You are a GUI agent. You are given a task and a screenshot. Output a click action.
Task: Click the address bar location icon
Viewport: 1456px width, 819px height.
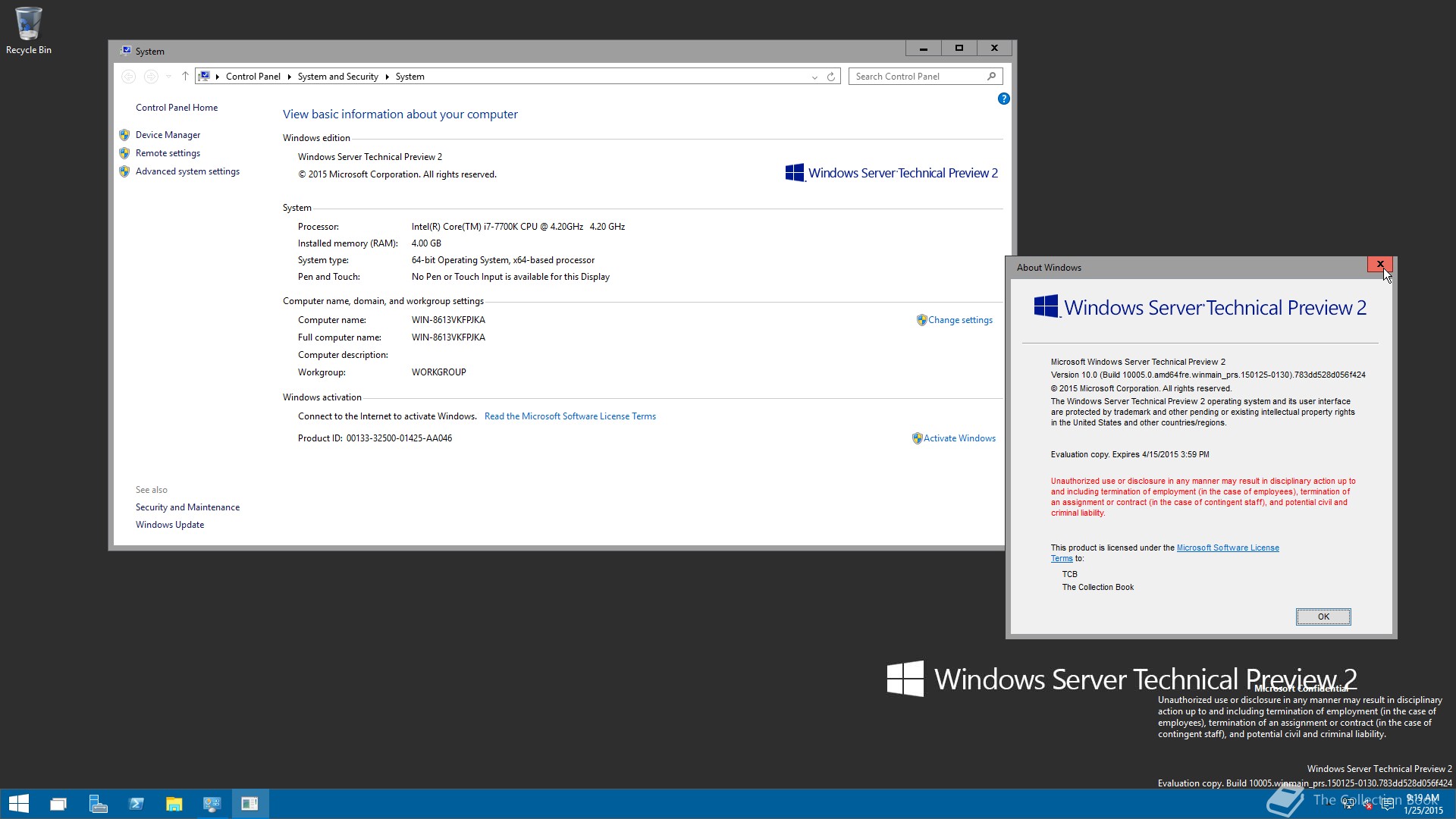(205, 77)
